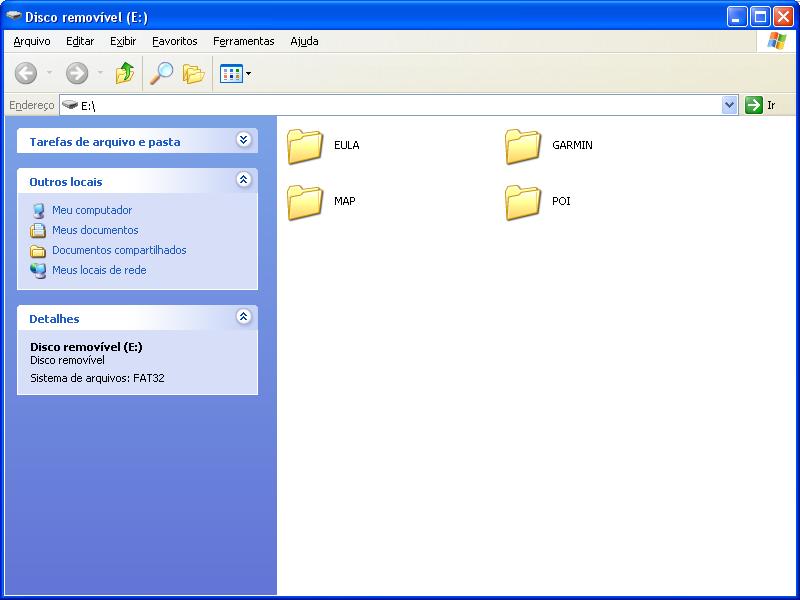This screenshot has width=800, height=600.
Task: Open the Meu computador link
Action: pos(92,210)
